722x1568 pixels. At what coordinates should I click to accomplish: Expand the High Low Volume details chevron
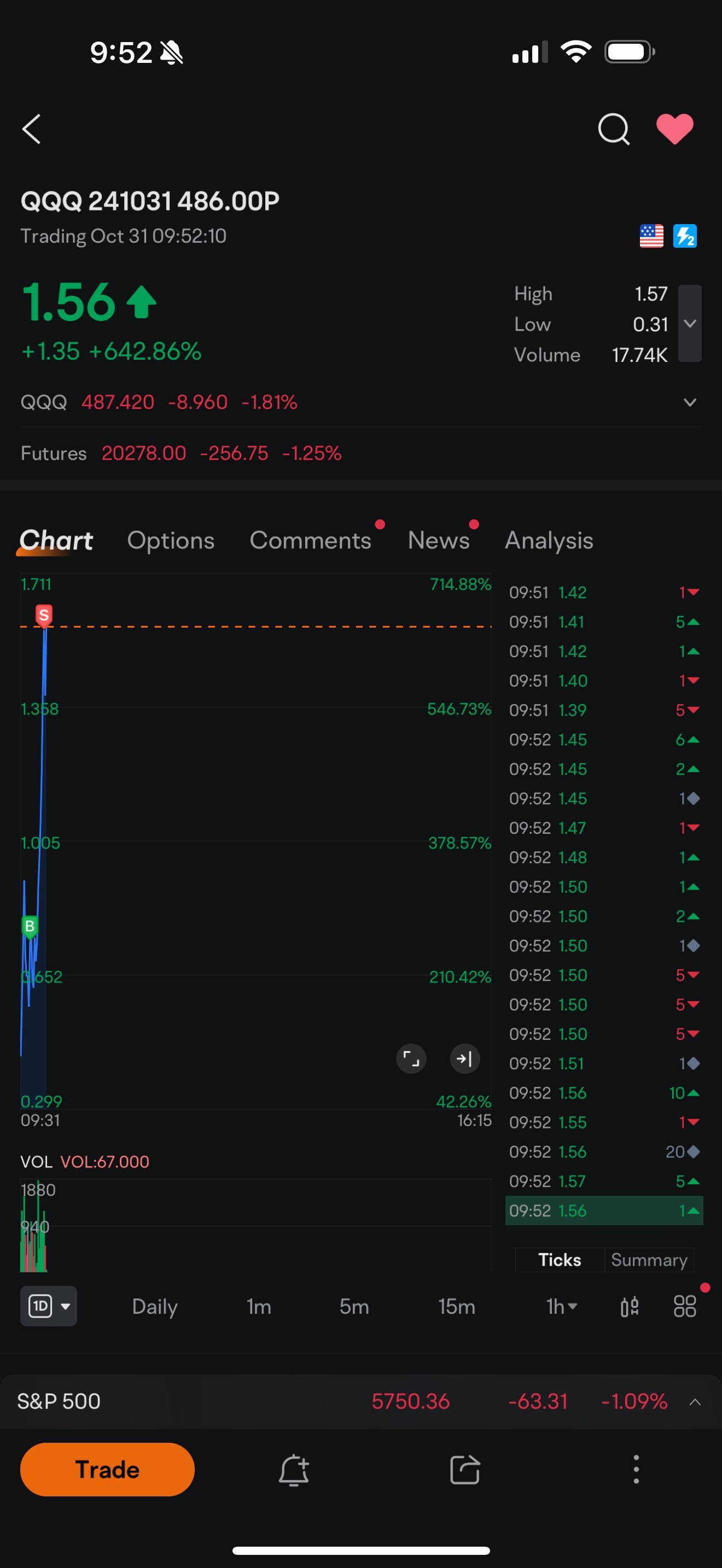click(x=690, y=323)
